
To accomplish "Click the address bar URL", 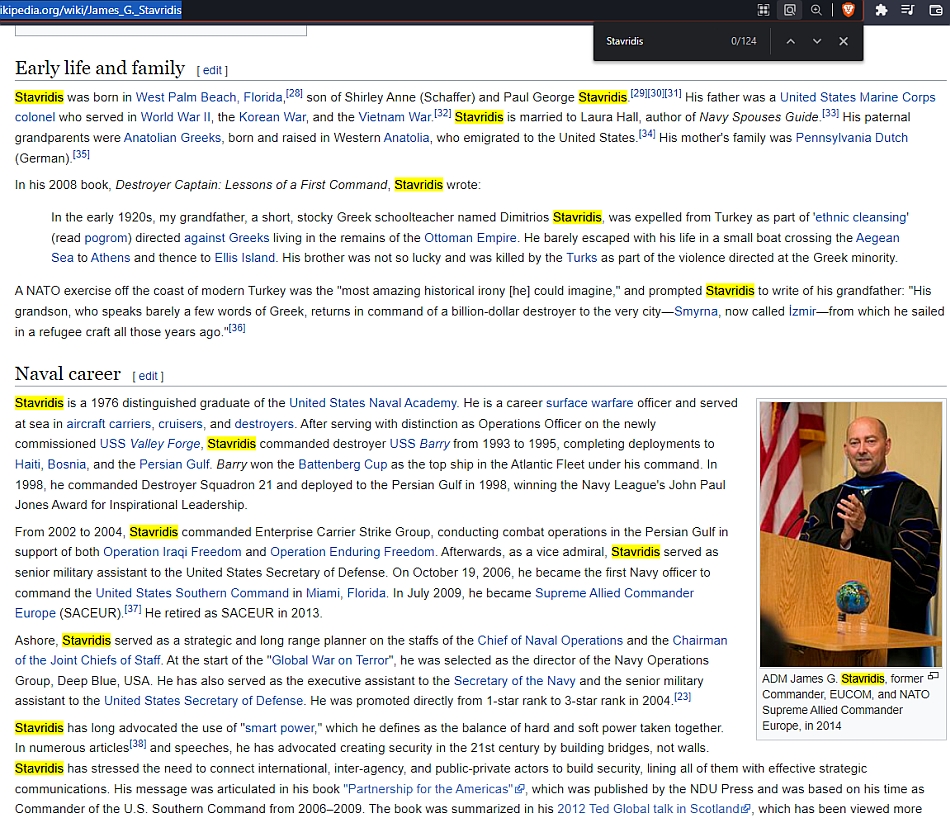I will click(x=90, y=10).
